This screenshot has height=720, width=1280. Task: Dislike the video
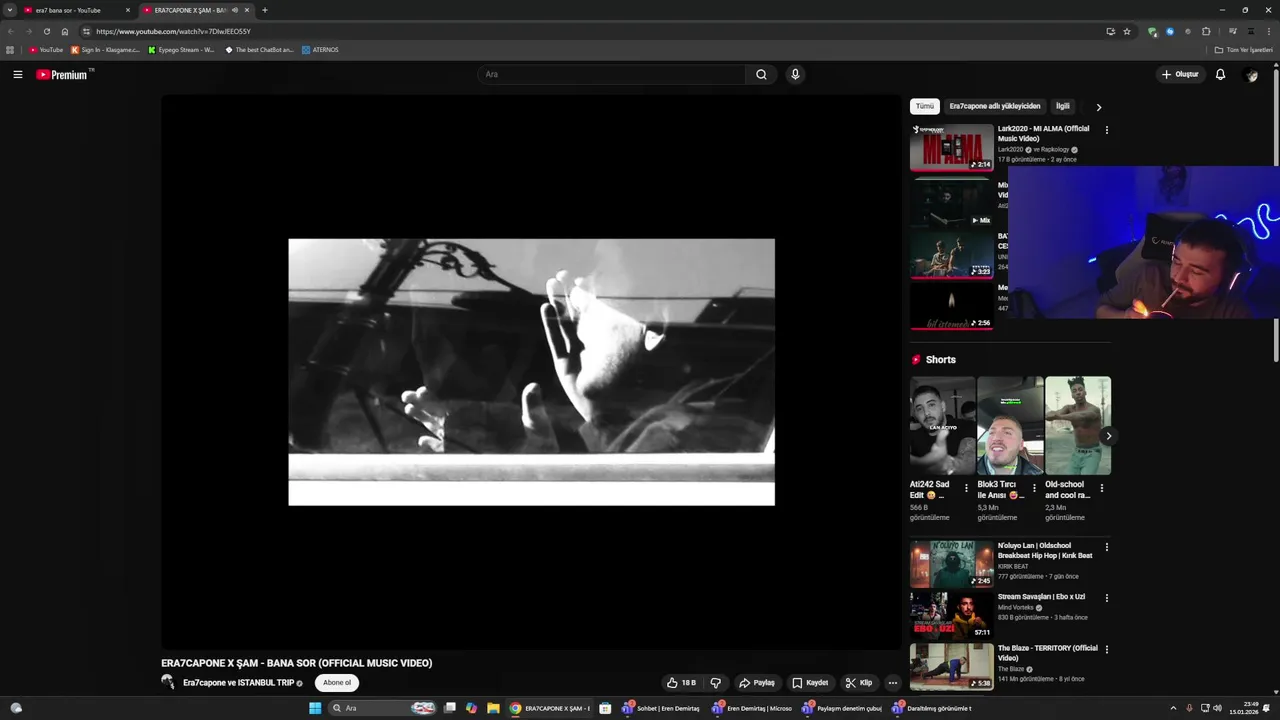pyautogui.click(x=715, y=683)
